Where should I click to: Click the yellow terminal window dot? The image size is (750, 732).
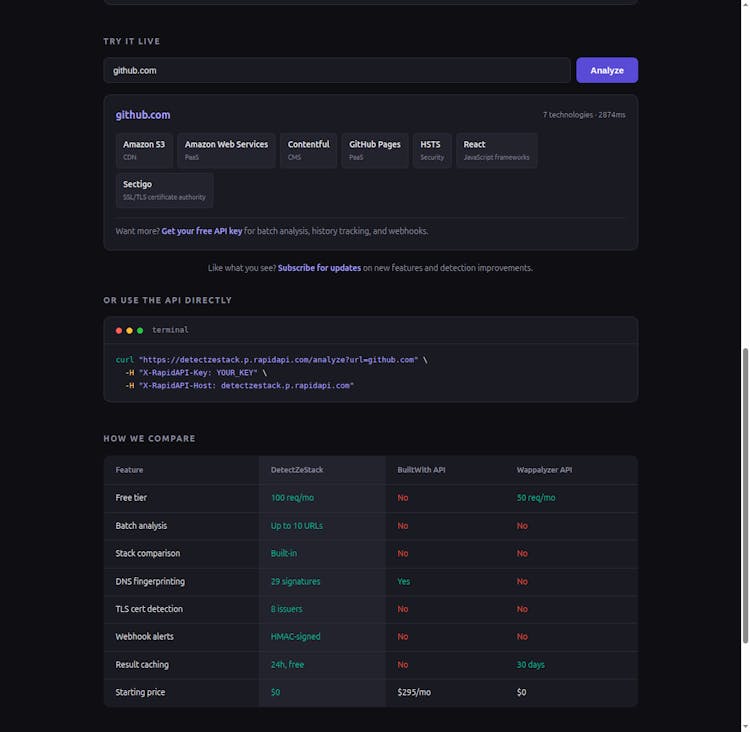[x=129, y=330]
